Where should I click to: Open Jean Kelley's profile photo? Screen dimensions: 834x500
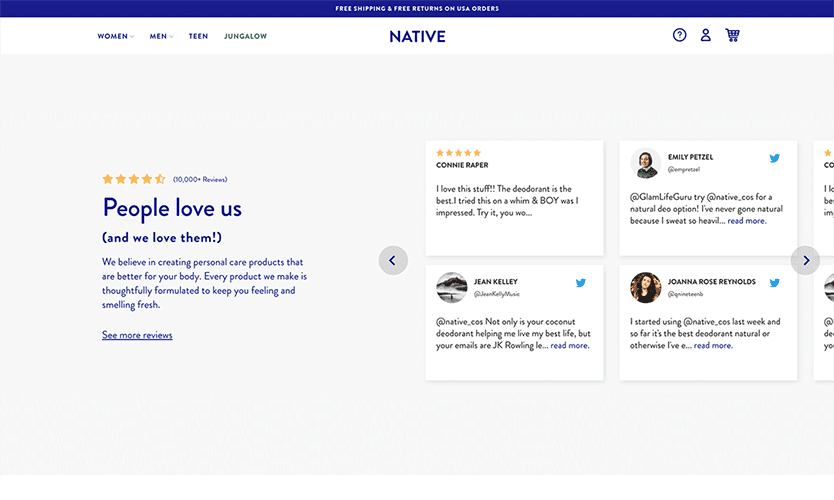click(452, 288)
